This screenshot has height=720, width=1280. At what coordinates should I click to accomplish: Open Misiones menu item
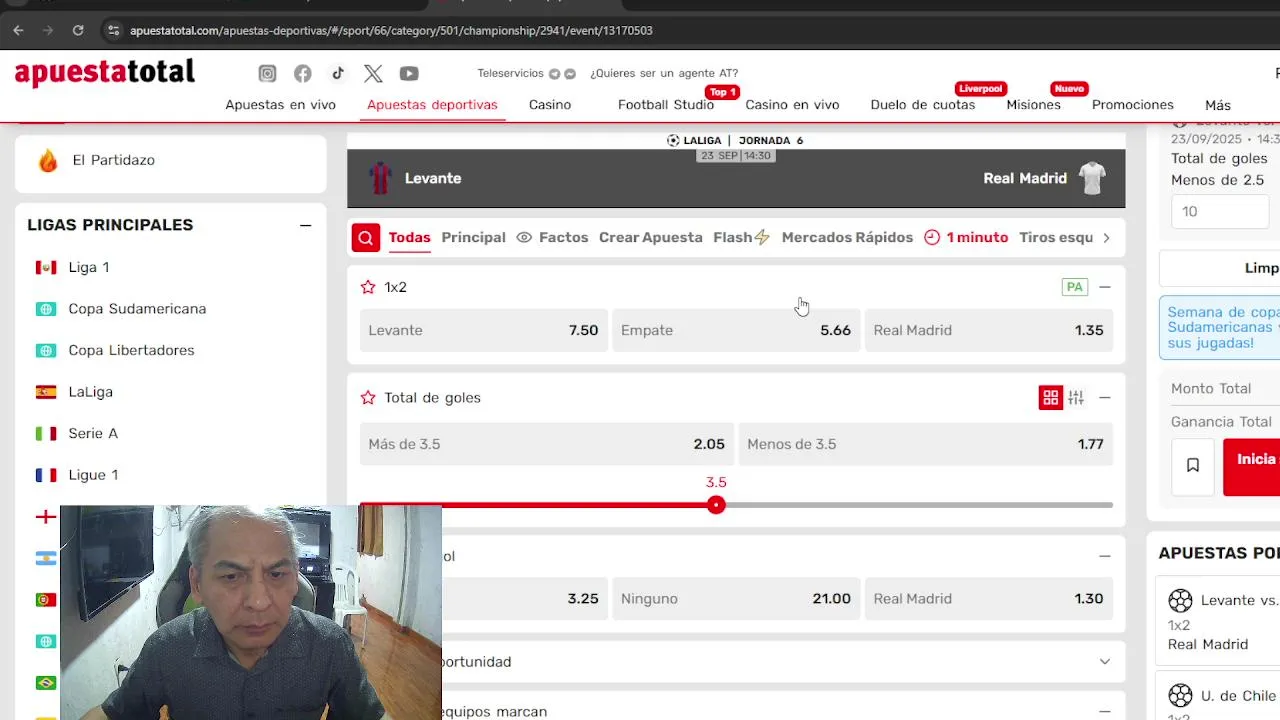[x=1033, y=105]
